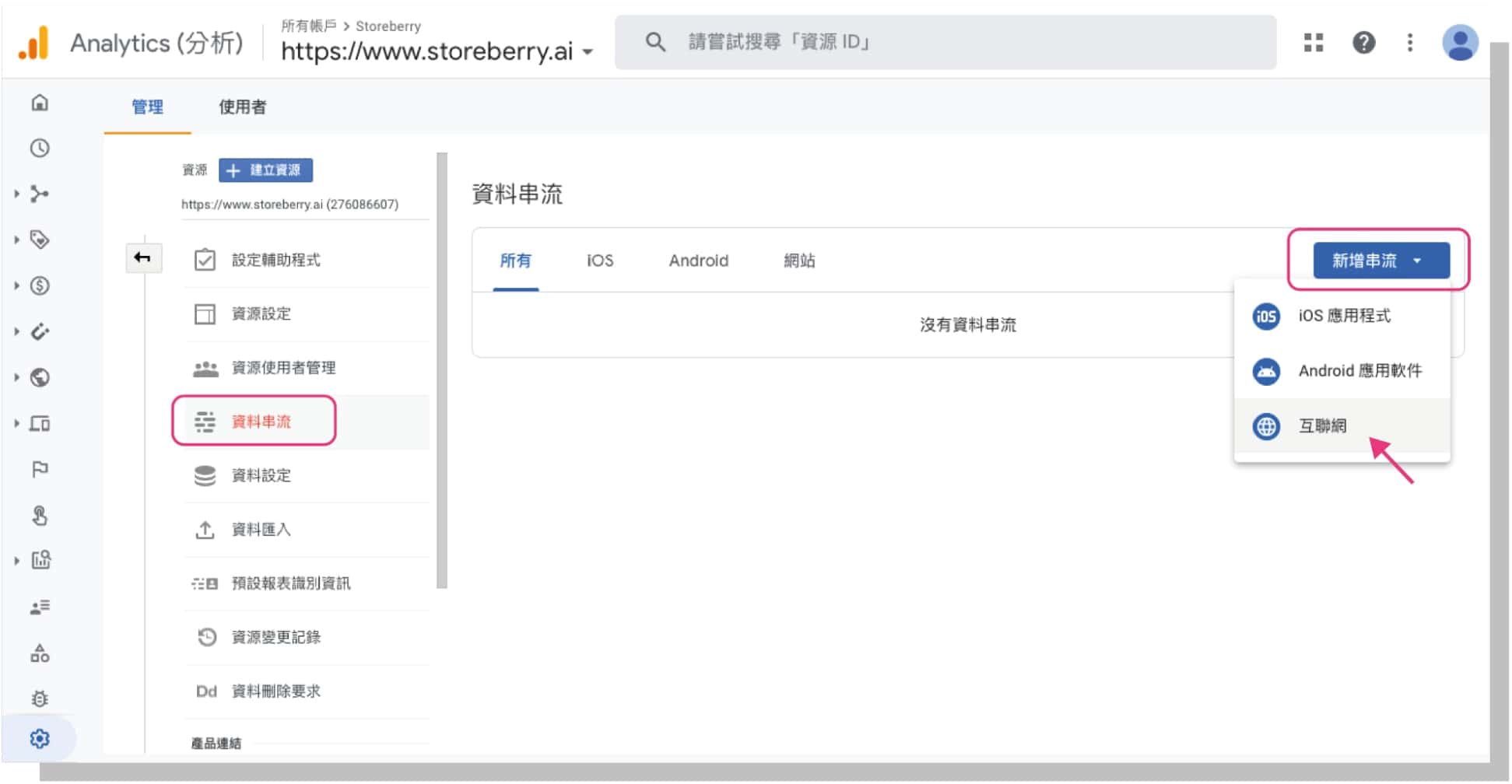Switch to the 管理 tab
This screenshot has width=1512, height=784.
(147, 107)
